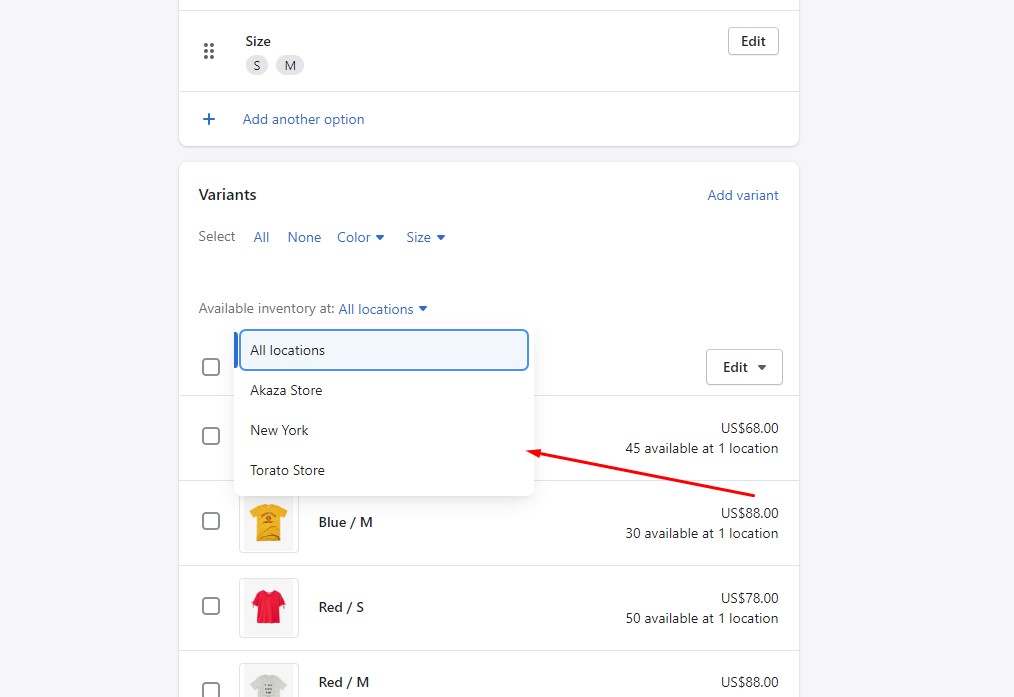Click the plus icon for adding option
Screen dimensions: 1014x697
[x=209, y=119]
